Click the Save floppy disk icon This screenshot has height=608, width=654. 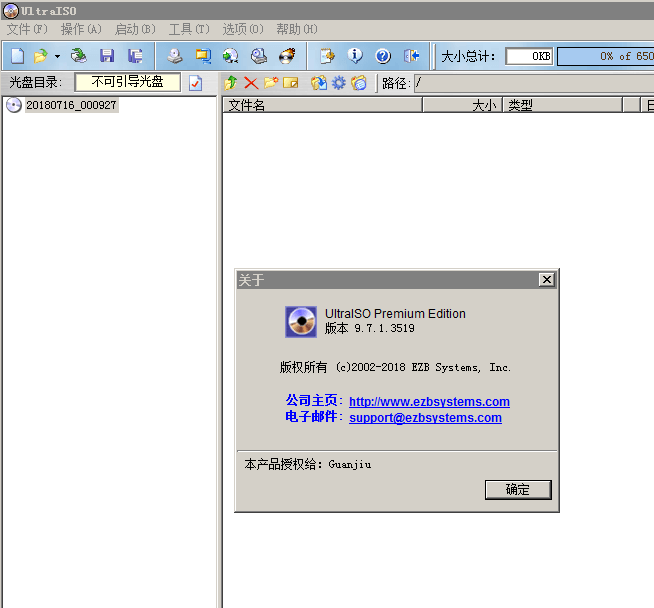coord(107,56)
